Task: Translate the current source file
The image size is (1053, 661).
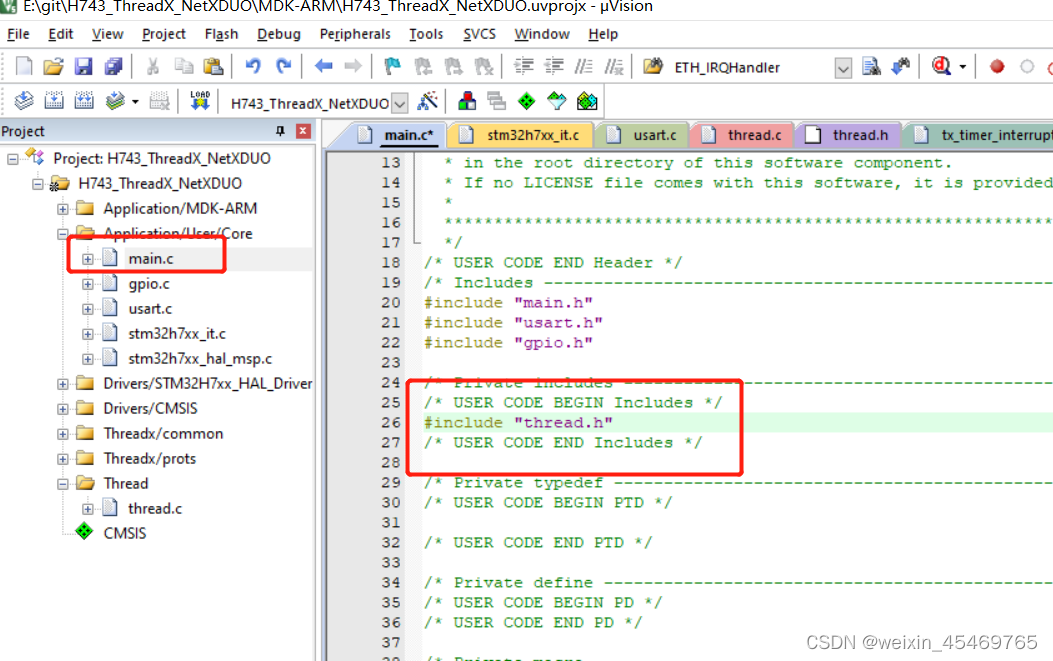Action: [x=23, y=100]
